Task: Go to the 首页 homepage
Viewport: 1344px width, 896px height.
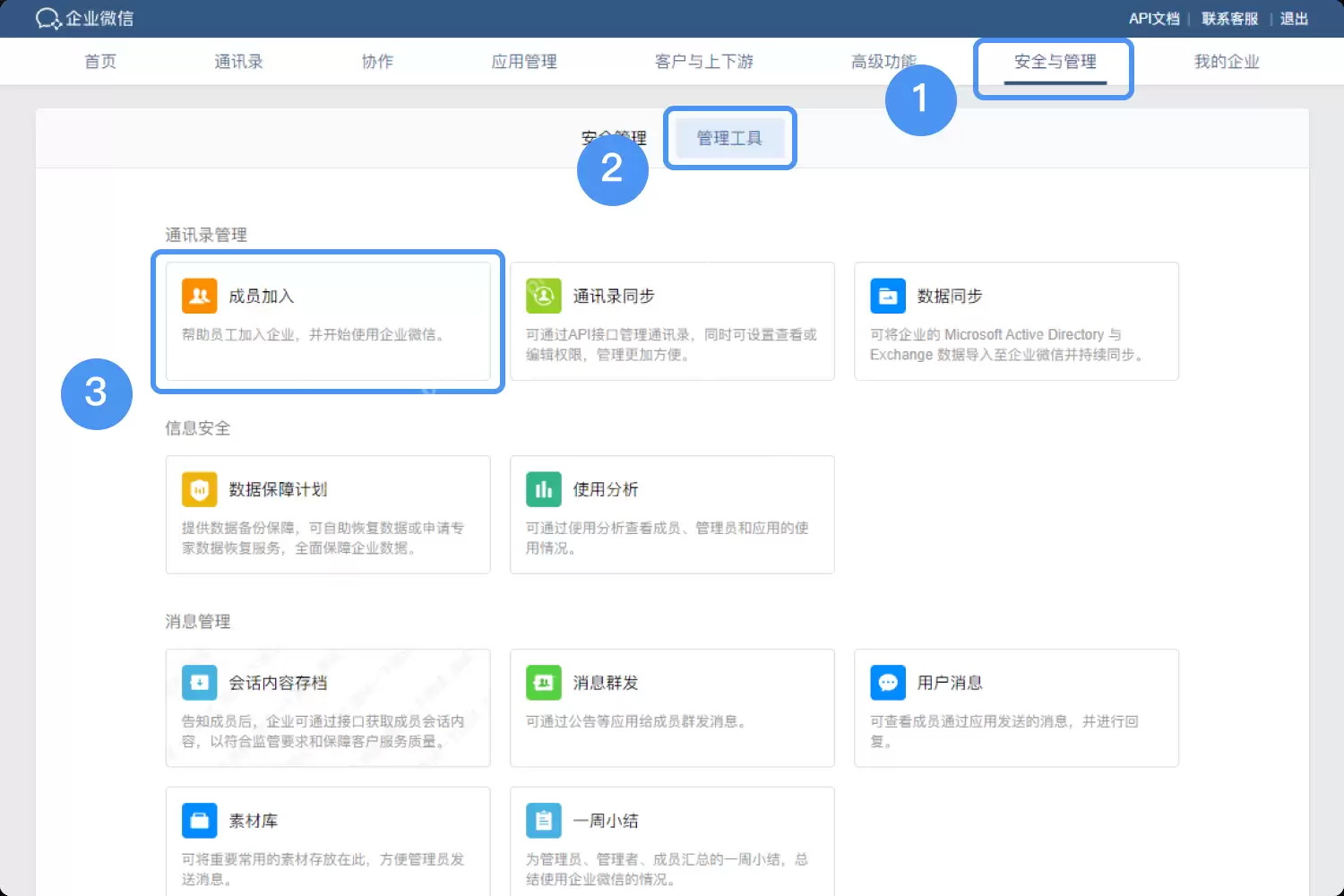Action: point(99,62)
